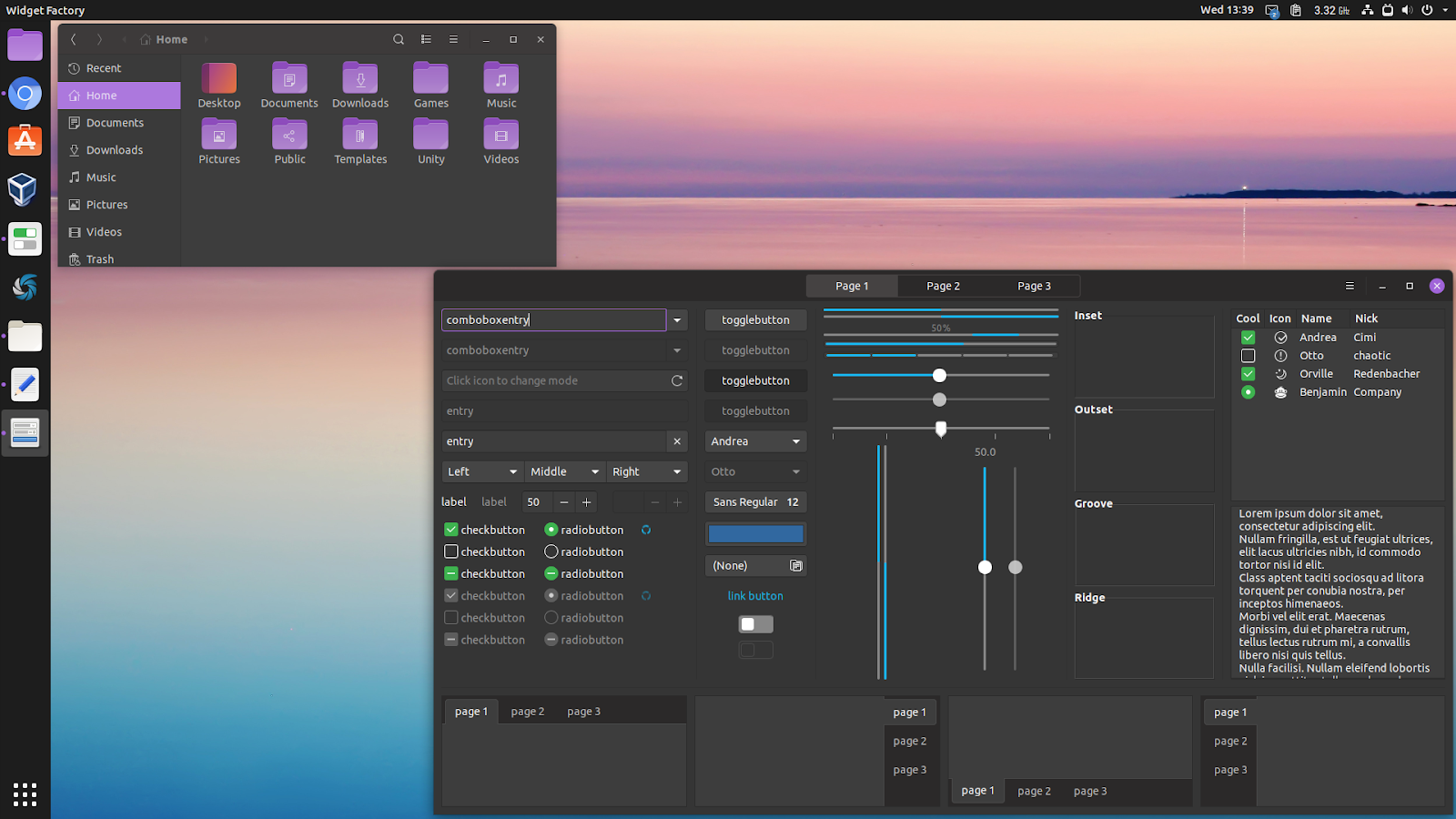Check the Cool checkbox in Otto's row
1456x819 pixels.
(1248, 355)
